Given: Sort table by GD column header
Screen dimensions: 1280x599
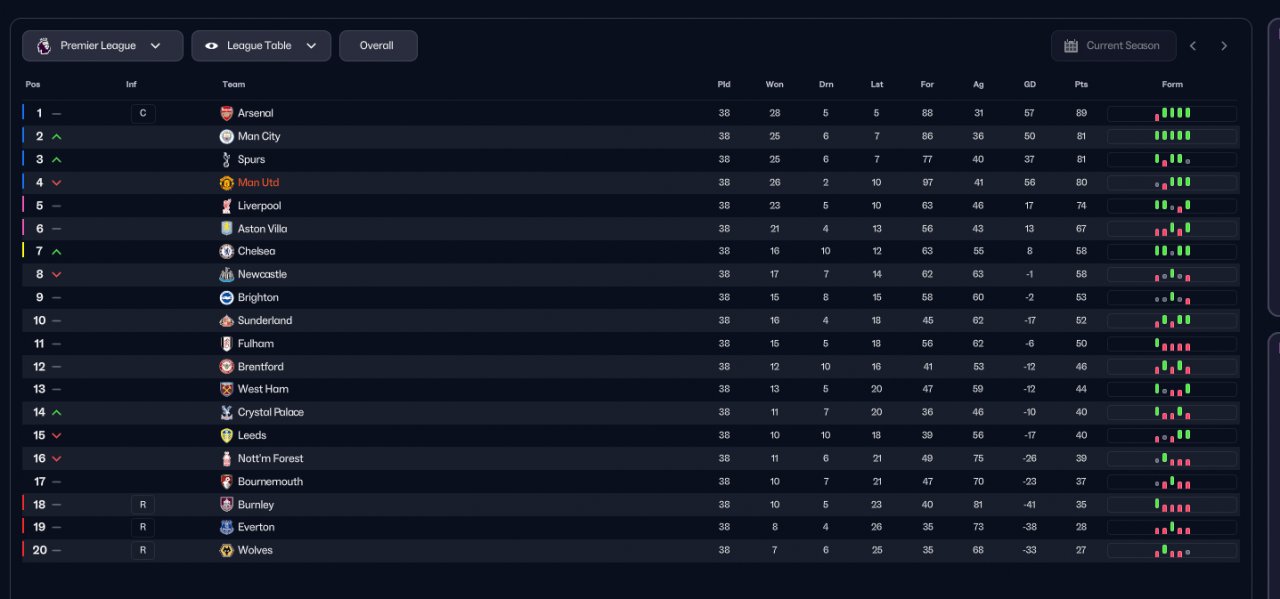Looking at the screenshot, I should [x=1029, y=85].
